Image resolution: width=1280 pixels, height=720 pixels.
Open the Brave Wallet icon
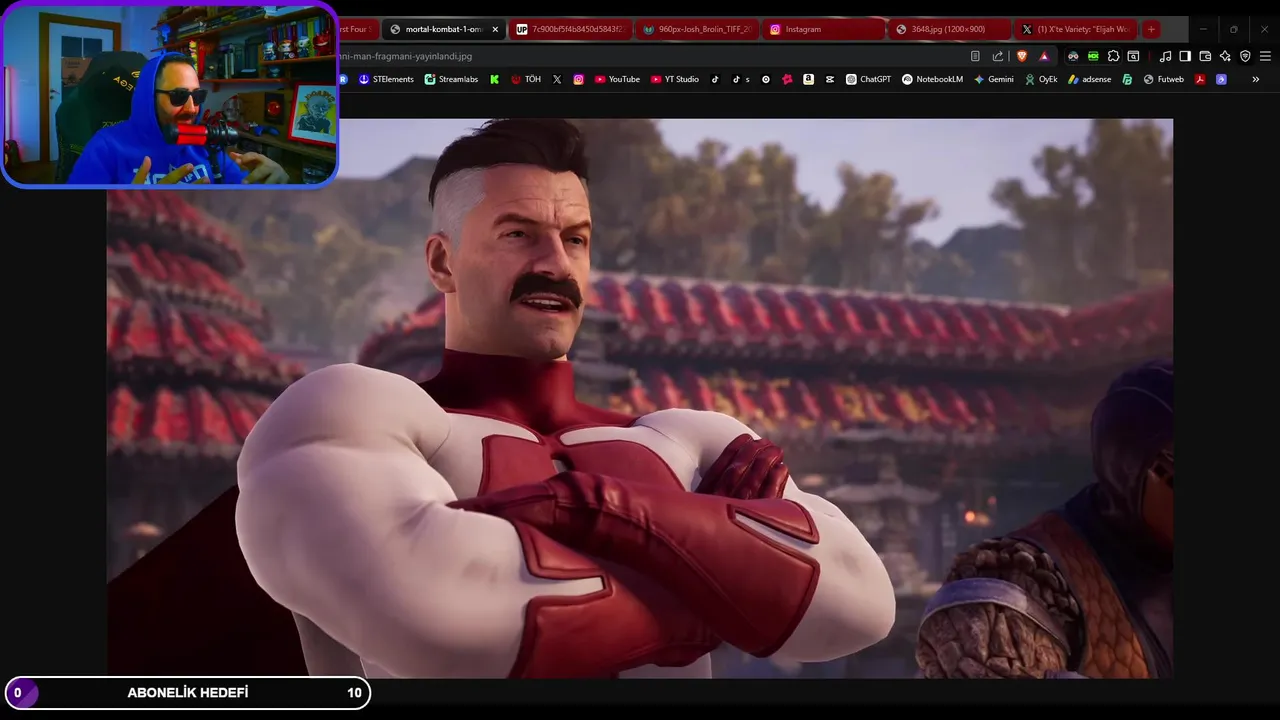(1205, 56)
